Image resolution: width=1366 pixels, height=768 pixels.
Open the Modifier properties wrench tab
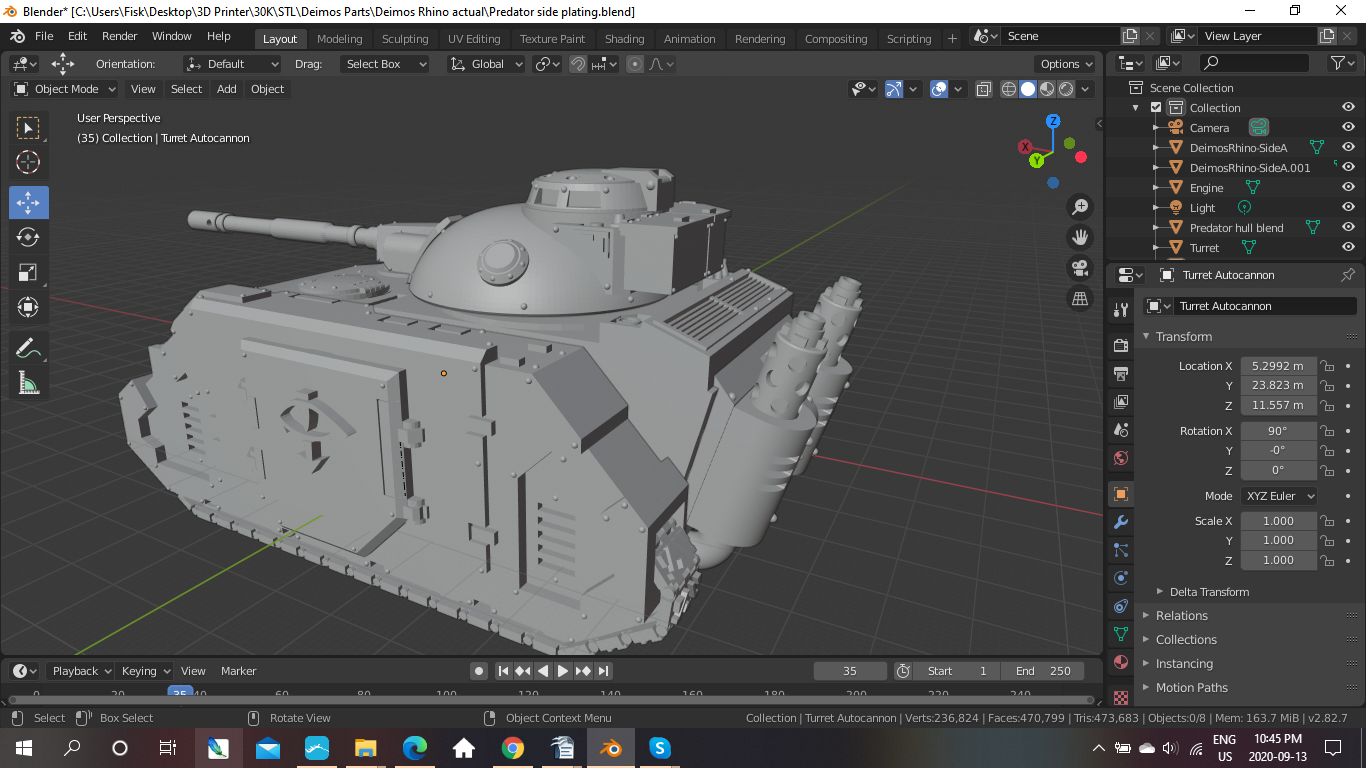click(x=1121, y=522)
